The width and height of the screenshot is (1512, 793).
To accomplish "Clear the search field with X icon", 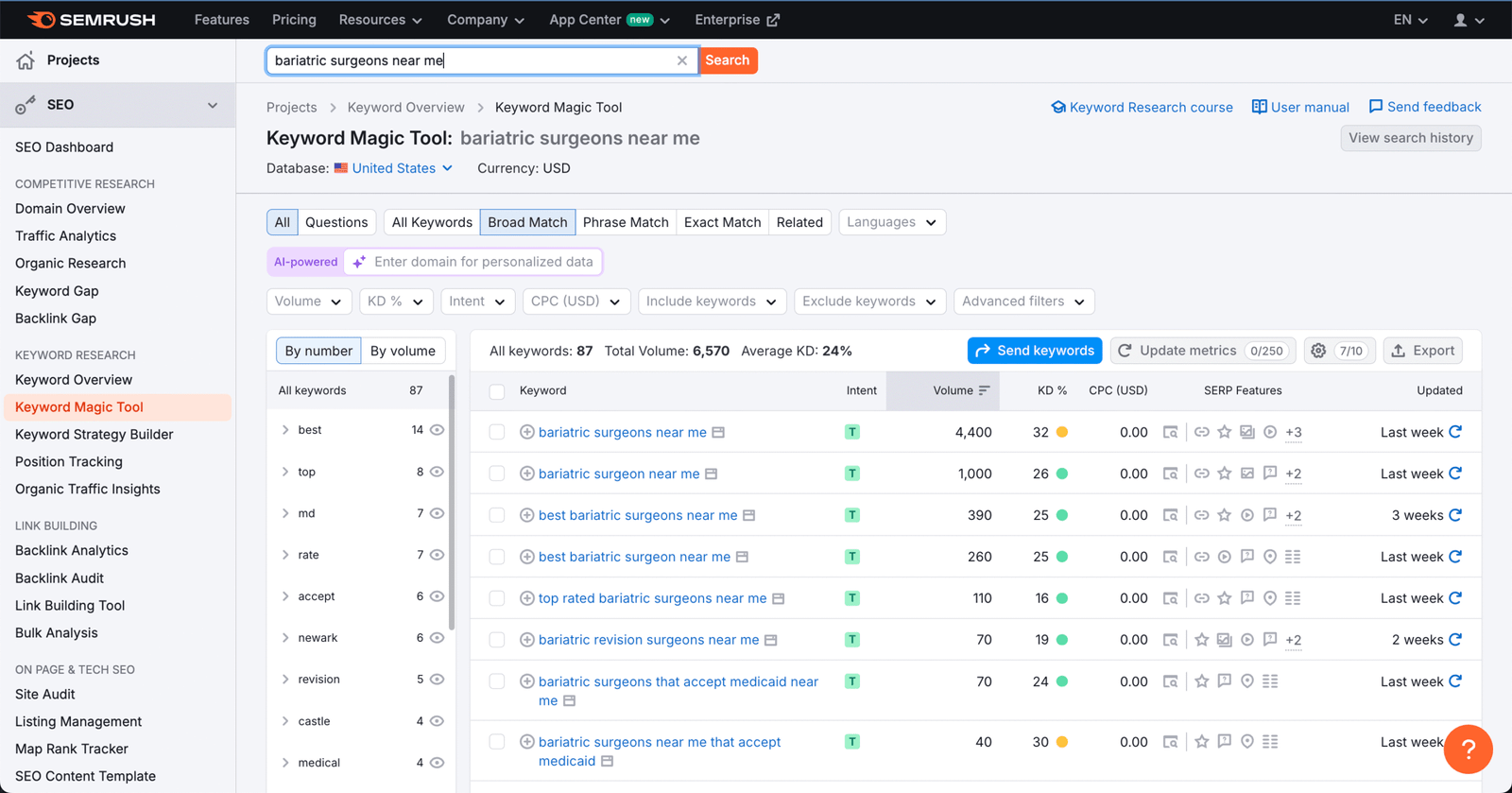I will click(x=682, y=60).
